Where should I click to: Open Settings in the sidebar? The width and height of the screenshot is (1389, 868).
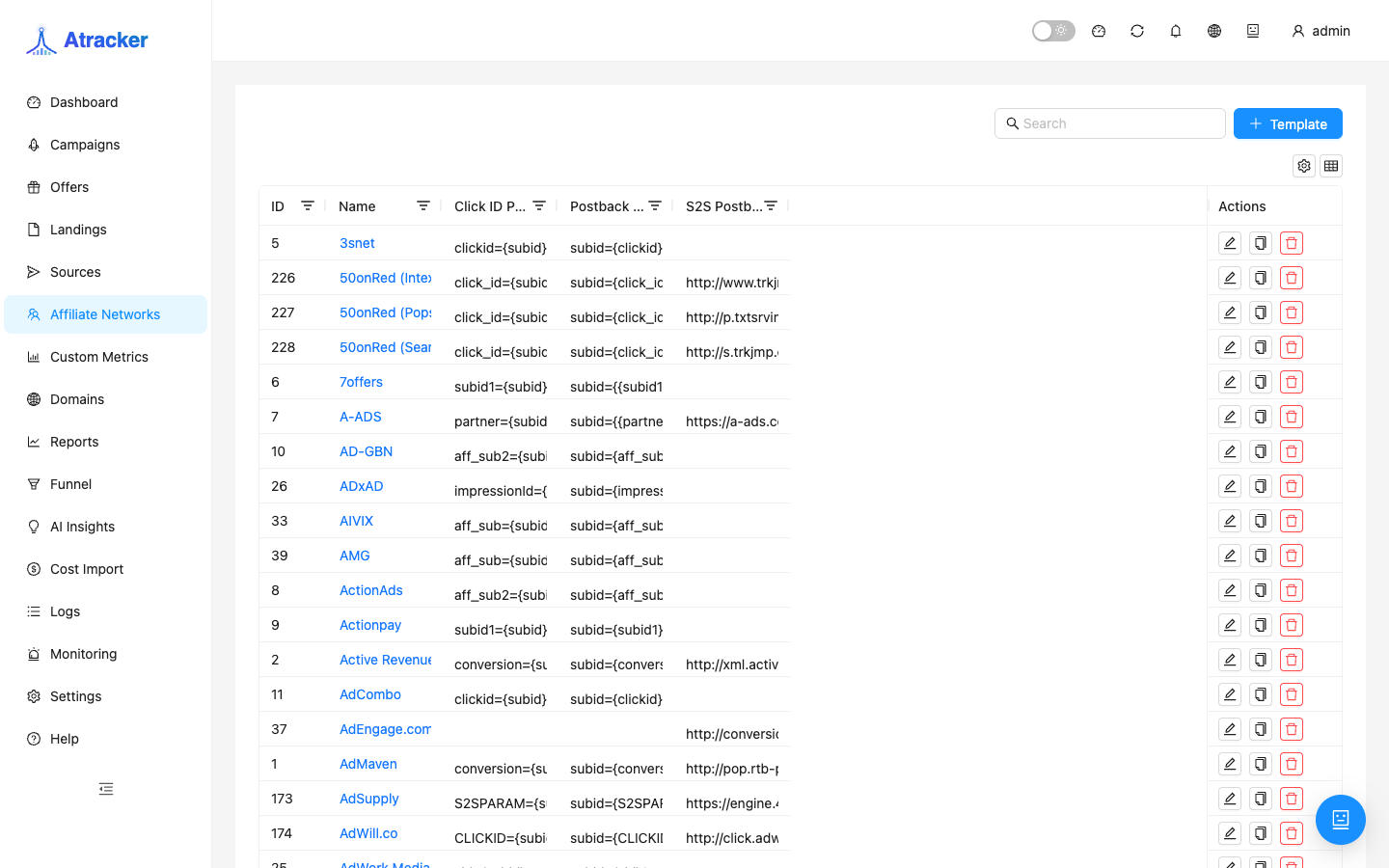click(x=106, y=696)
